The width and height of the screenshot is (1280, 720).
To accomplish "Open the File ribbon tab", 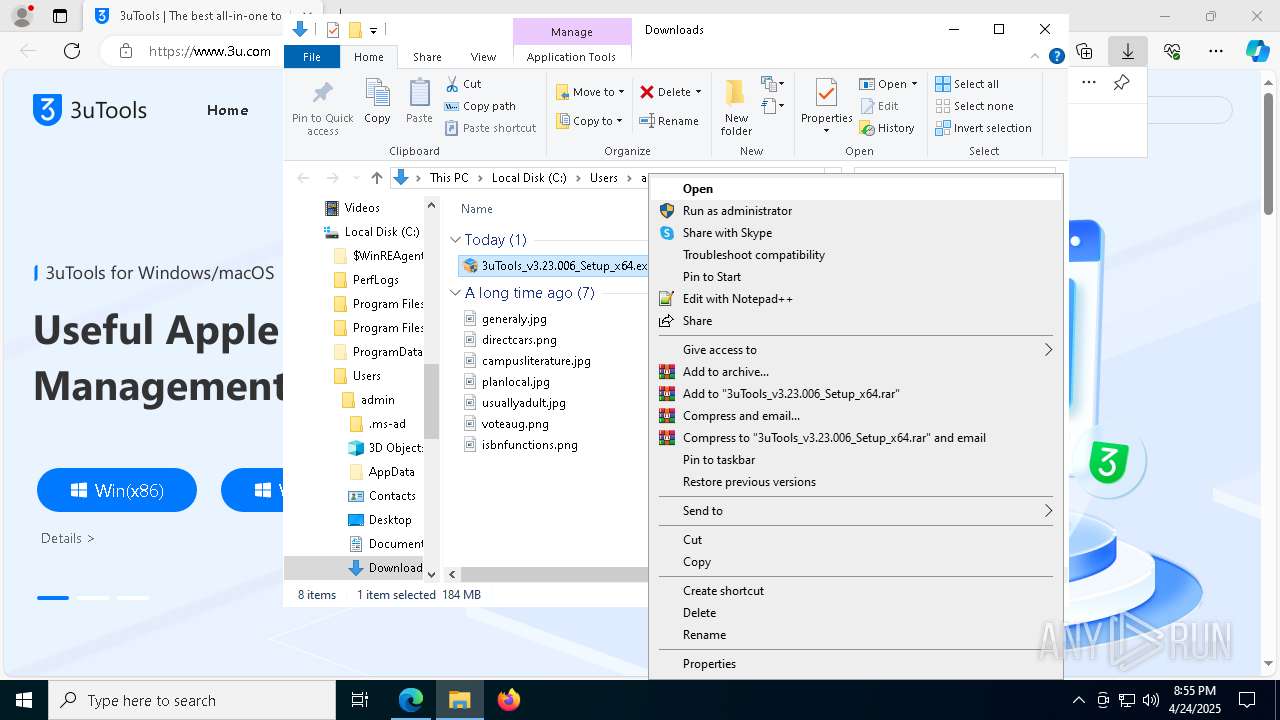I will click(312, 57).
